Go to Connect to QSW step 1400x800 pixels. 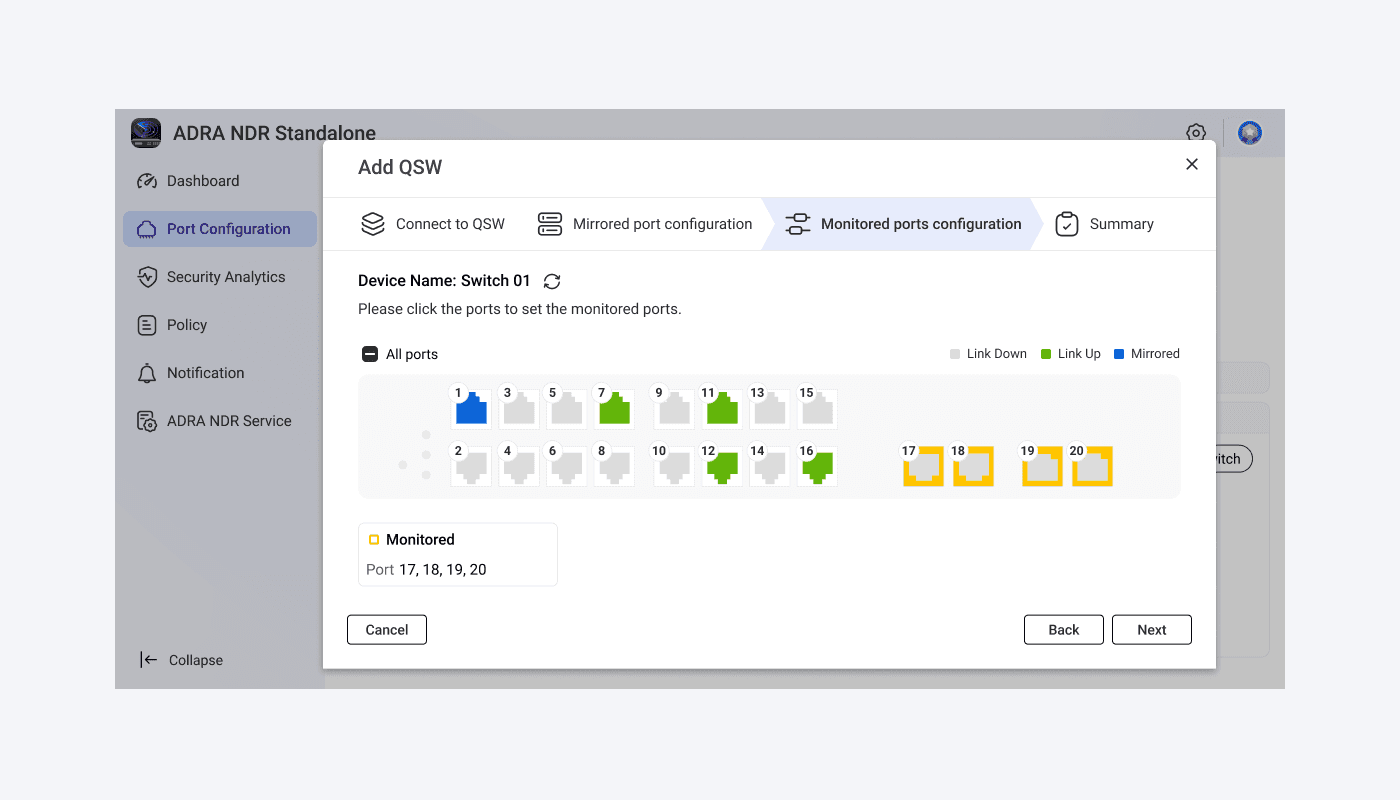[x=433, y=224]
